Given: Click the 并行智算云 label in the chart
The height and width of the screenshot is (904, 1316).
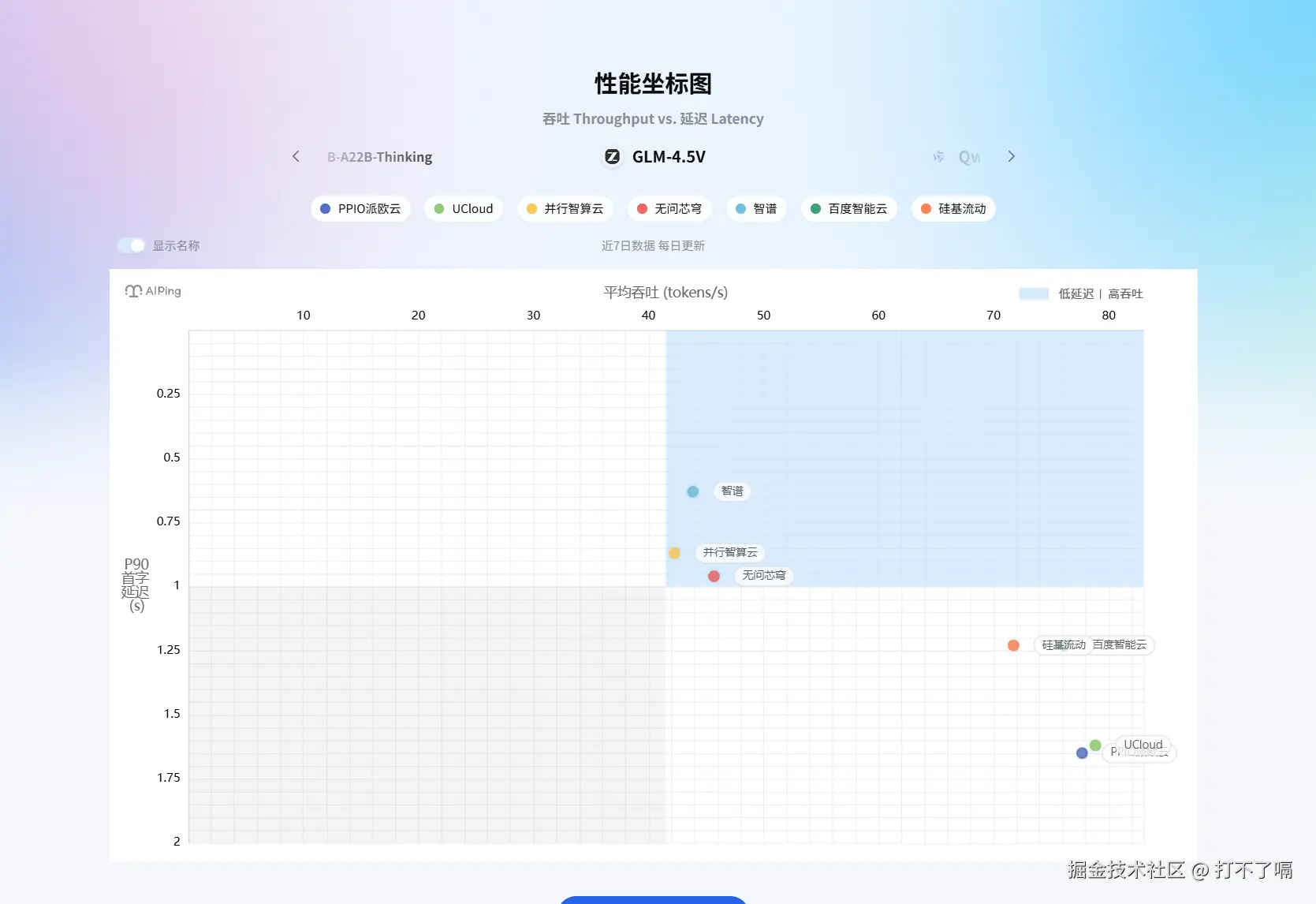Looking at the screenshot, I should 730,552.
